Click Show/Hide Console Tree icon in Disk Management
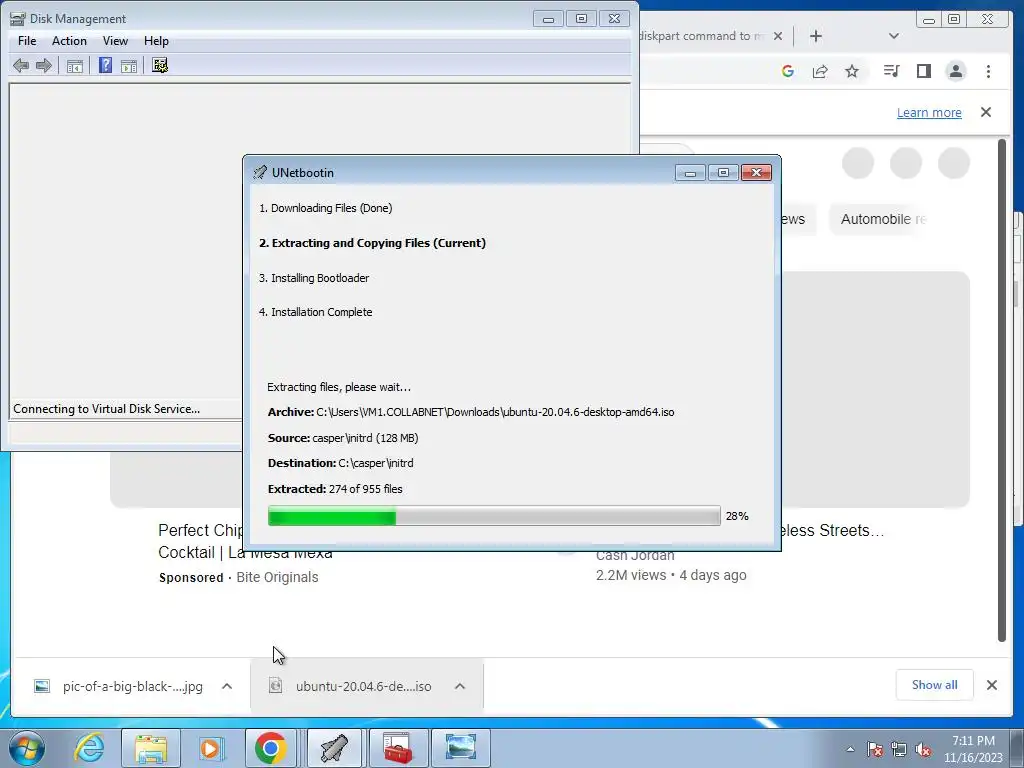Viewport: 1024px width, 768px height. click(75, 65)
